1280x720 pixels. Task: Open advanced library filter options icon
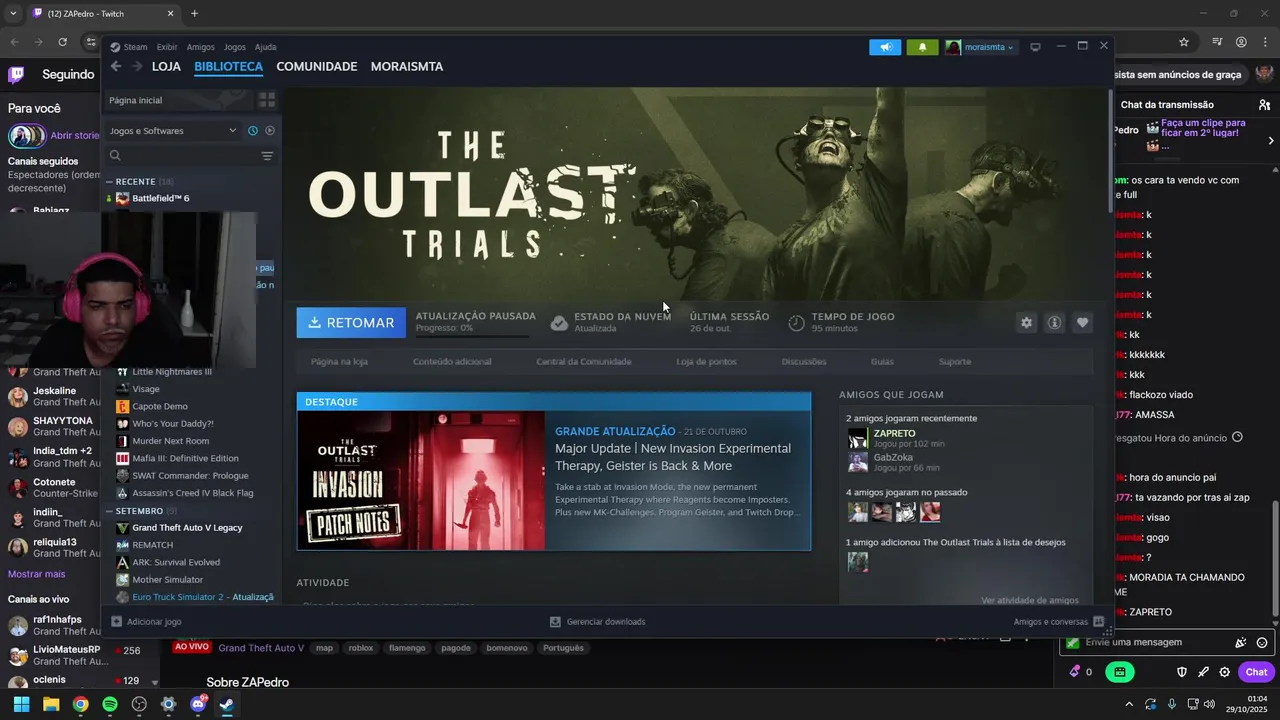[x=267, y=156]
